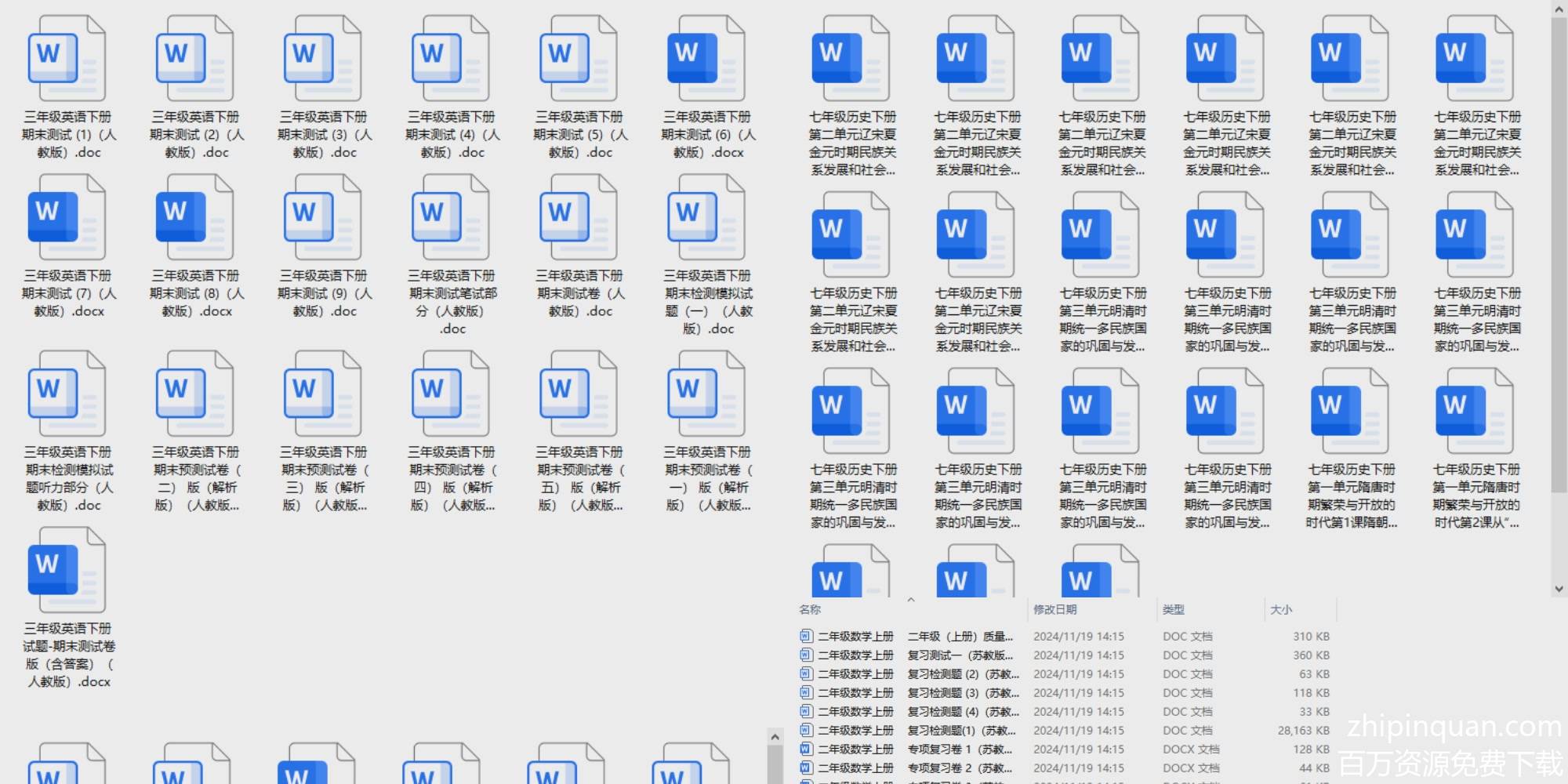Click the 期末检测模拟试题（一）（人教版）.doc icon
The width and height of the screenshot is (1568, 784).
(706, 217)
